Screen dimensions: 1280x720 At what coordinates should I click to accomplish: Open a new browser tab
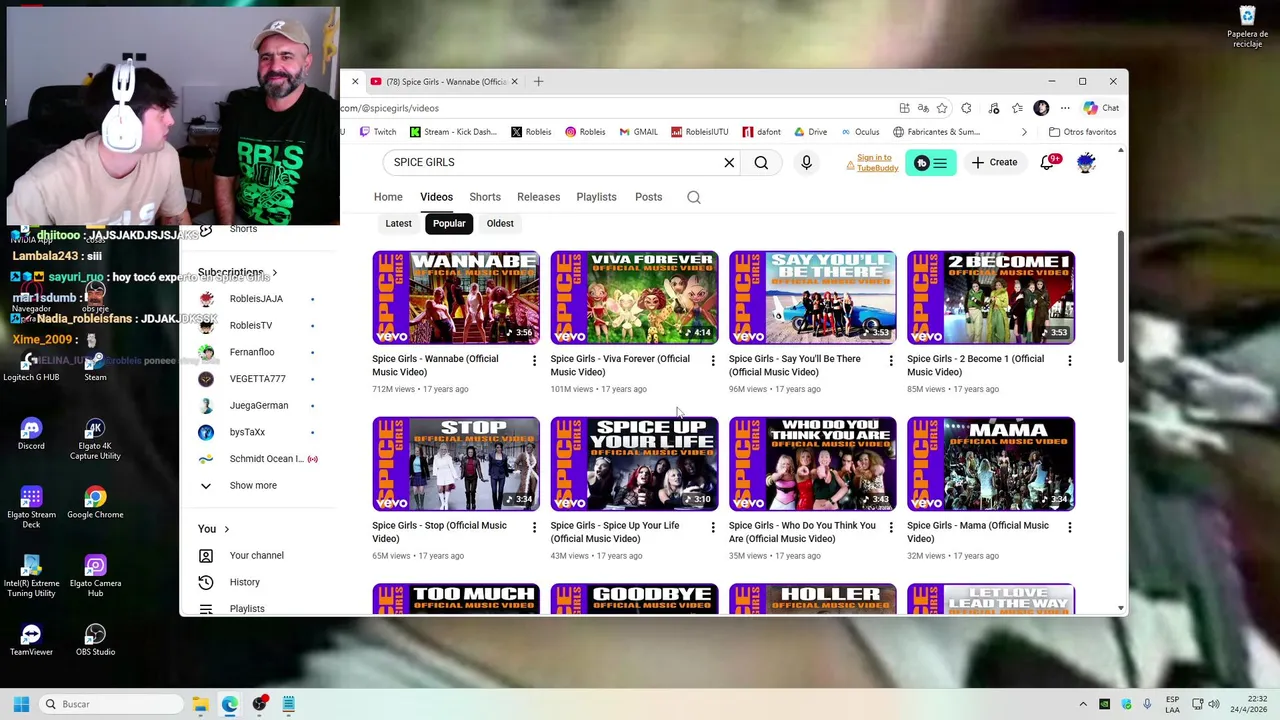point(538,82)
